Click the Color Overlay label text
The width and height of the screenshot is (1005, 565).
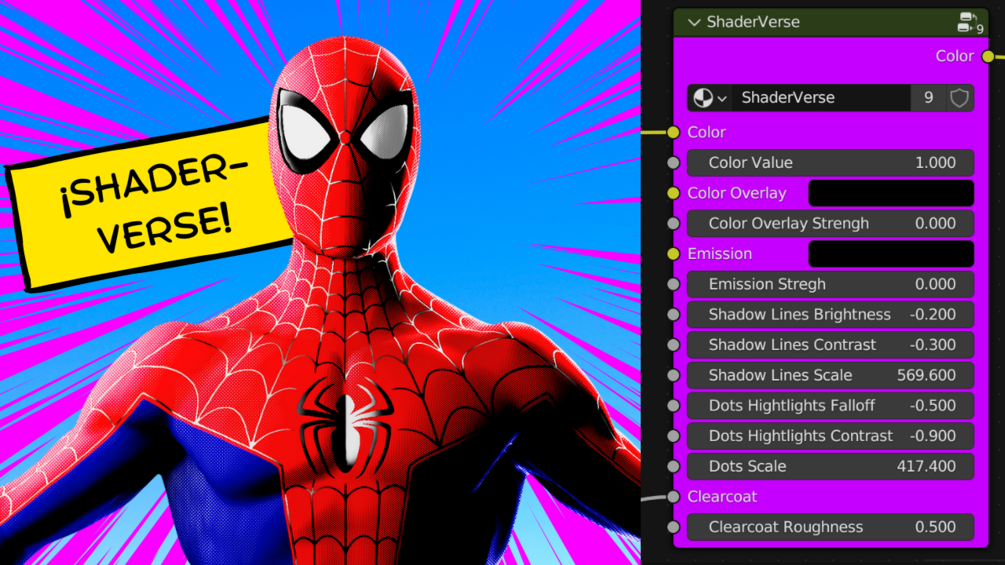(736, 193)
